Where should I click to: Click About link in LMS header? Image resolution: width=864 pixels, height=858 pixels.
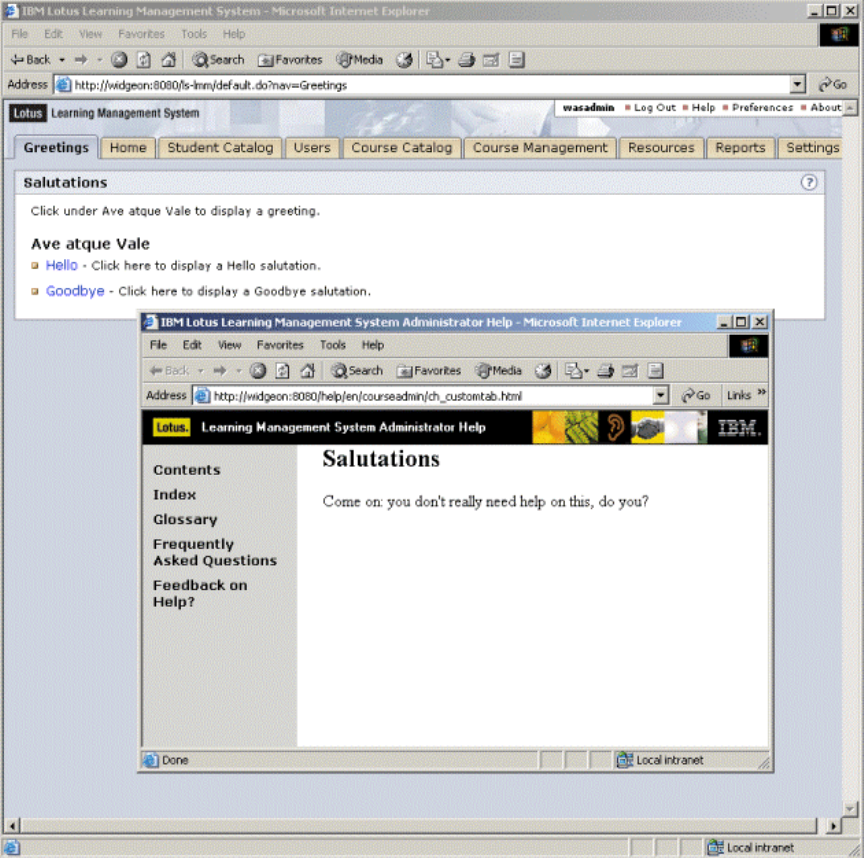[x=825, y=108]
